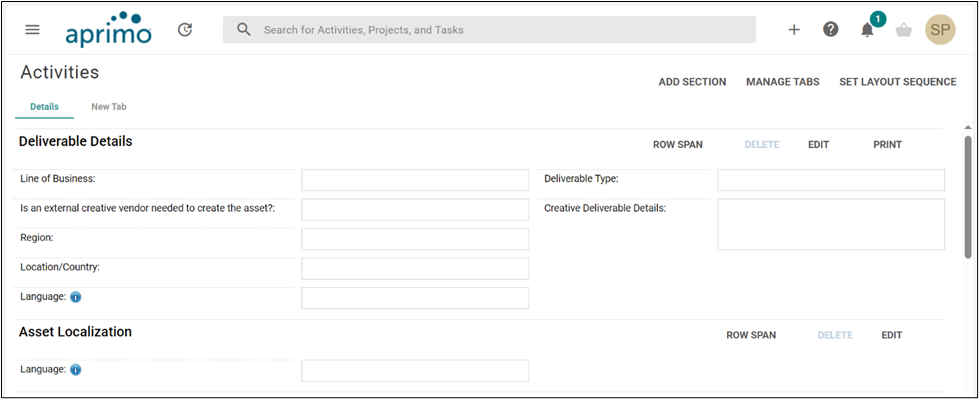Select the Details tab
Screen dimensions: 979x399
(44, 107)
